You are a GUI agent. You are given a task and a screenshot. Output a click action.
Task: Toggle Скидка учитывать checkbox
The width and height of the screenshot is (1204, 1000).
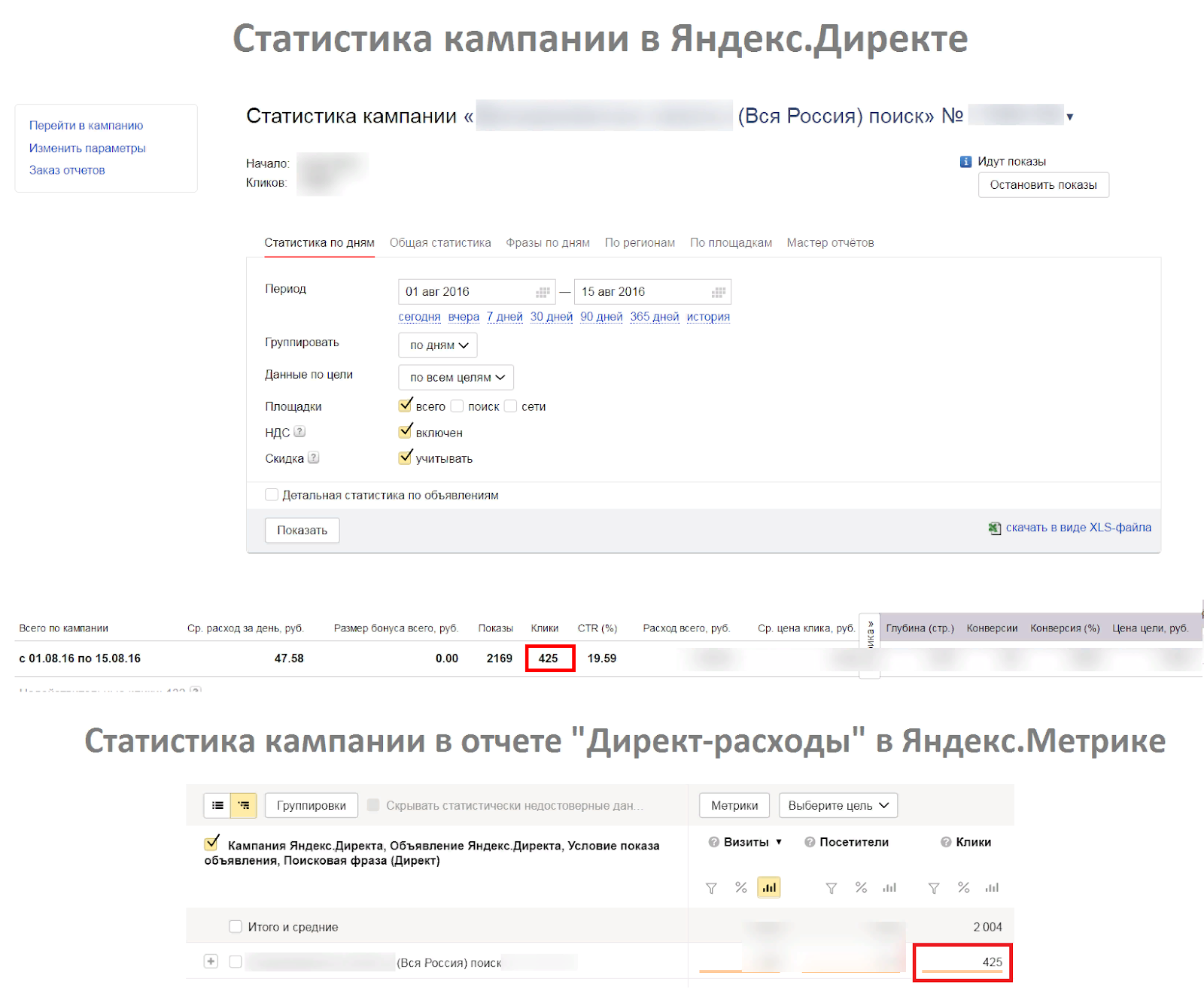point(406,457)
